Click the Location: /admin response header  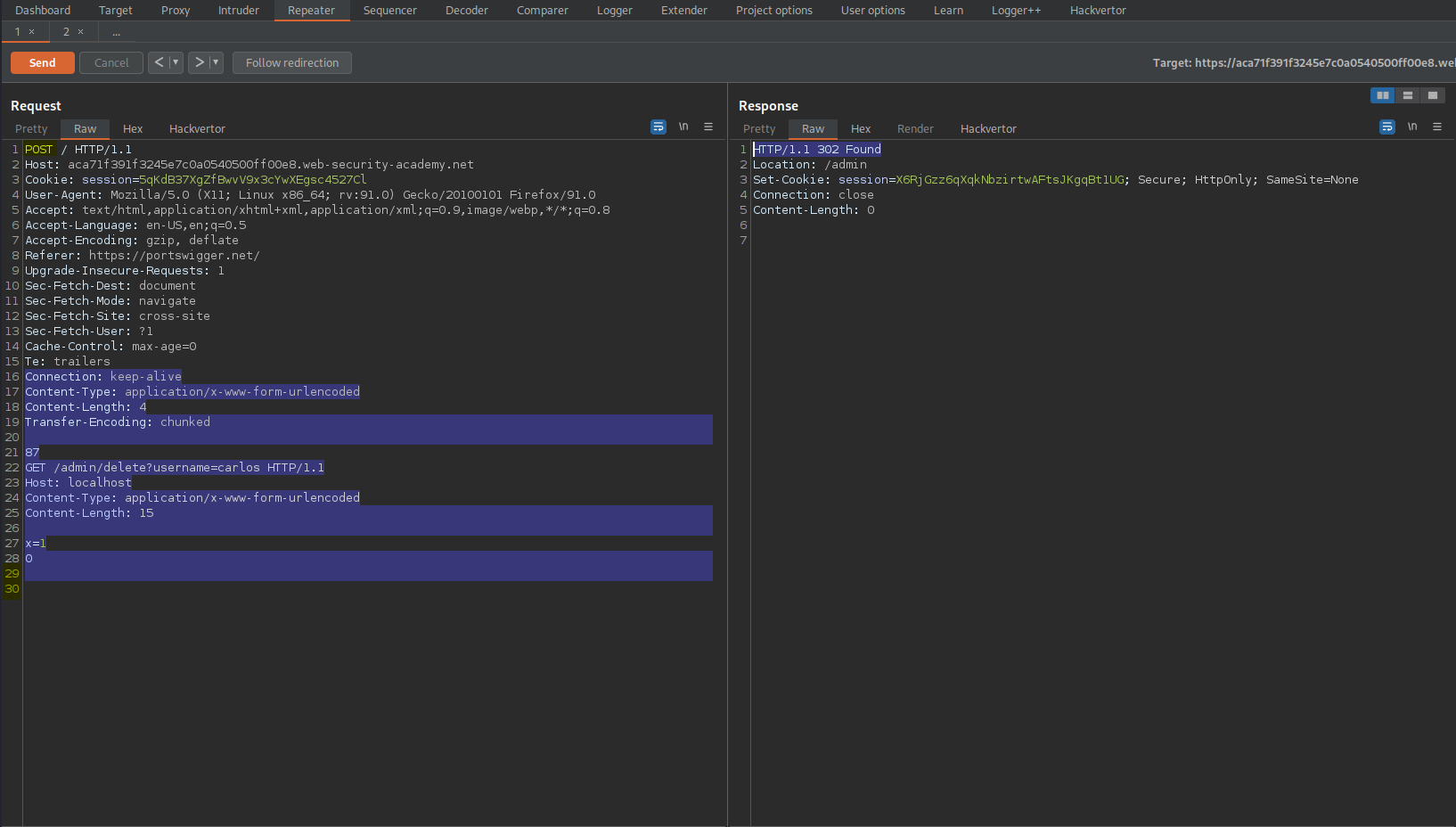(x=810, y=165)
